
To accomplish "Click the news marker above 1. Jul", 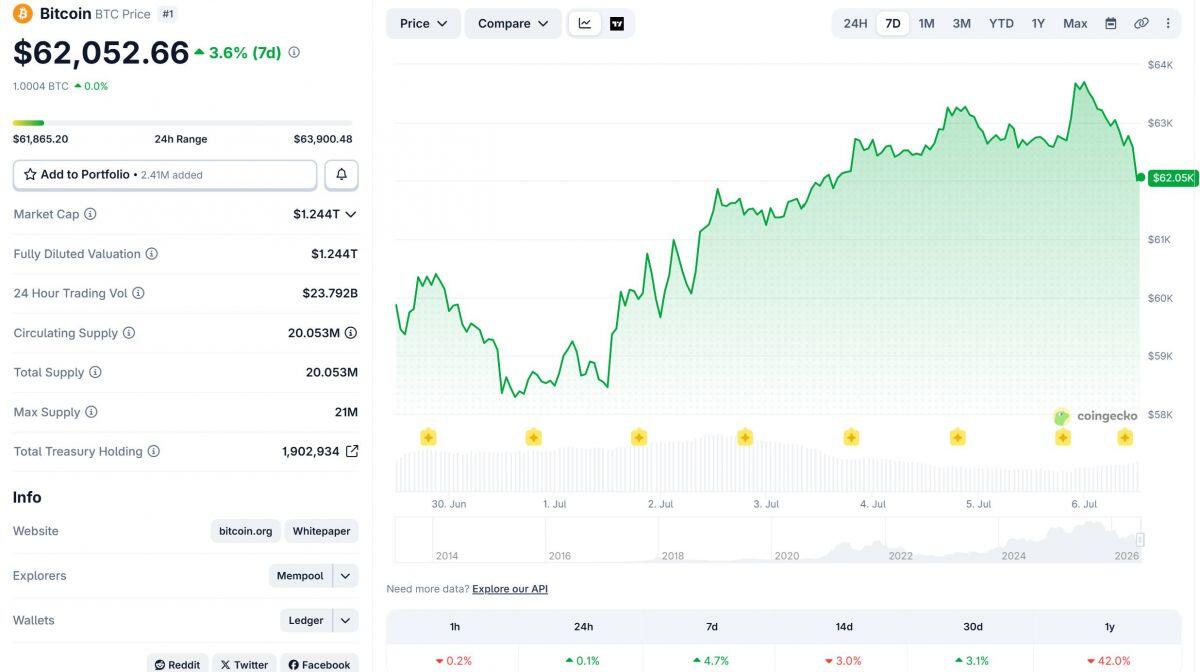I will coord(533,437).
